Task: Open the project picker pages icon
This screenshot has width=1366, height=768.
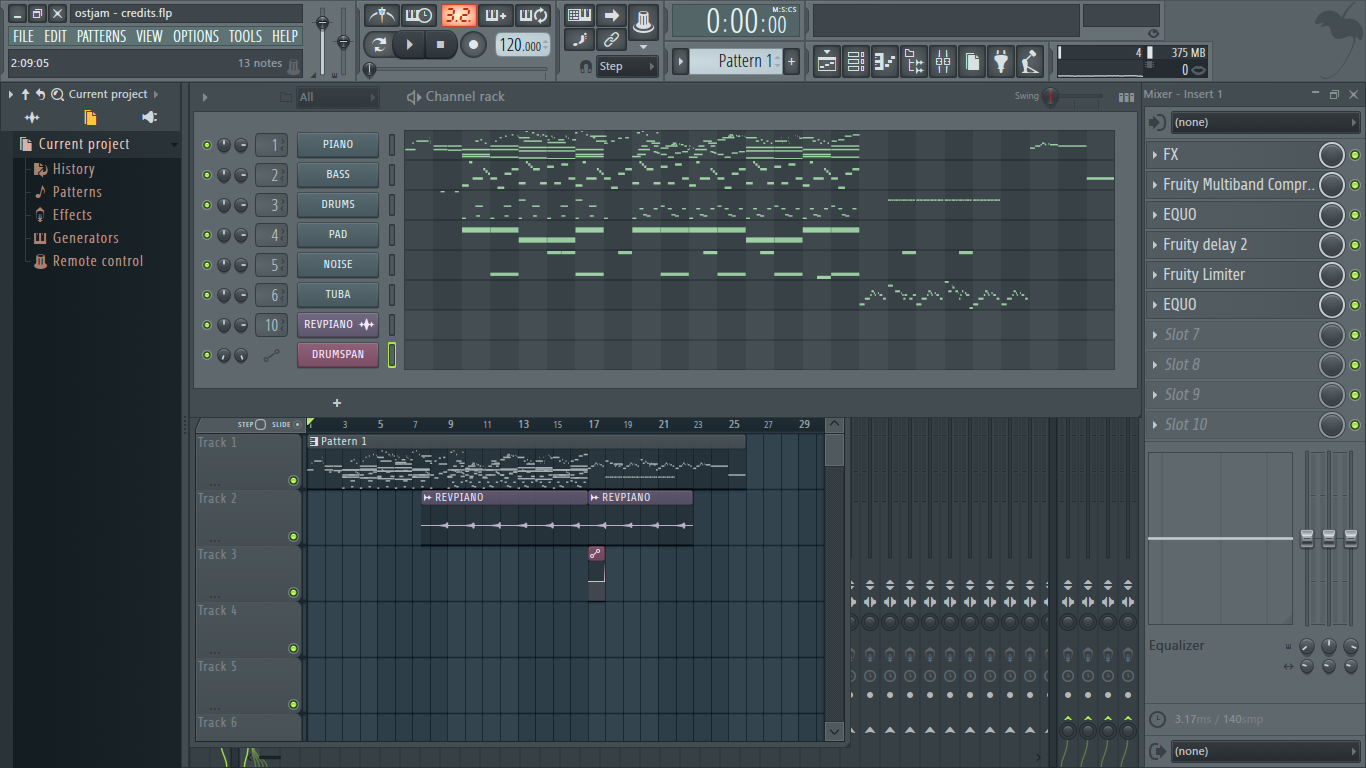Action: [972, 62]
